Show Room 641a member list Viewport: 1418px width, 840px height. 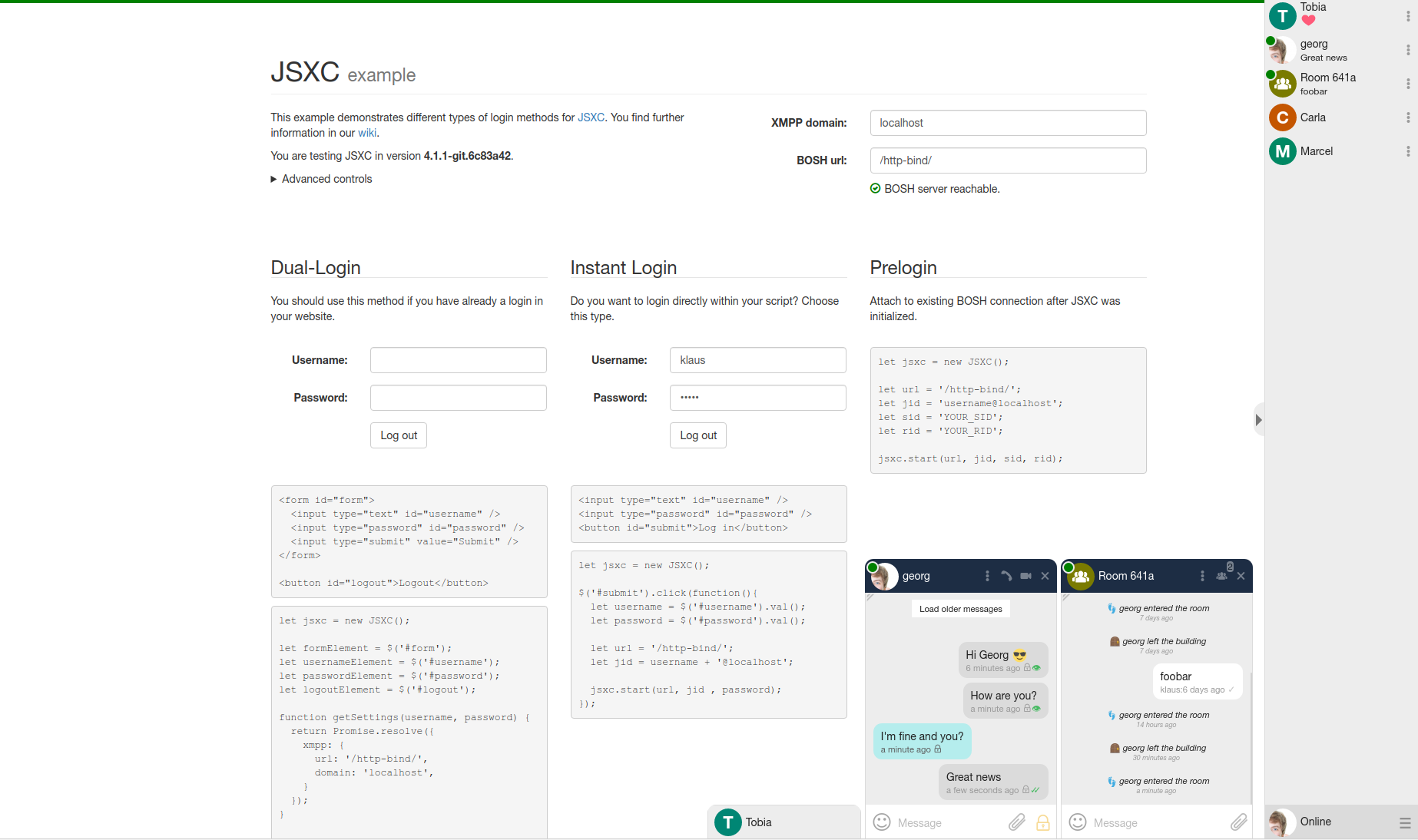1222,576
